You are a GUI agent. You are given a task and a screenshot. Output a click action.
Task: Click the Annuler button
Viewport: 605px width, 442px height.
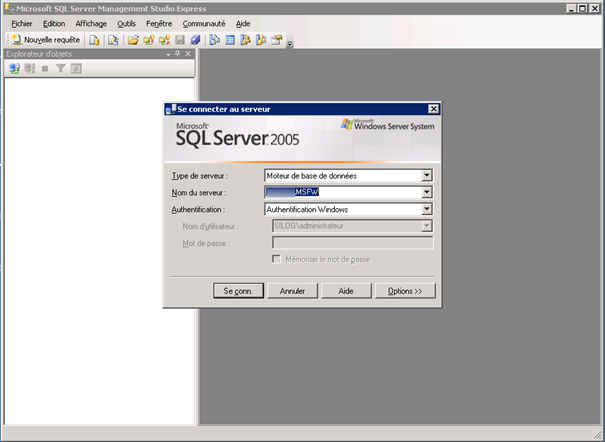coord(292,291)
